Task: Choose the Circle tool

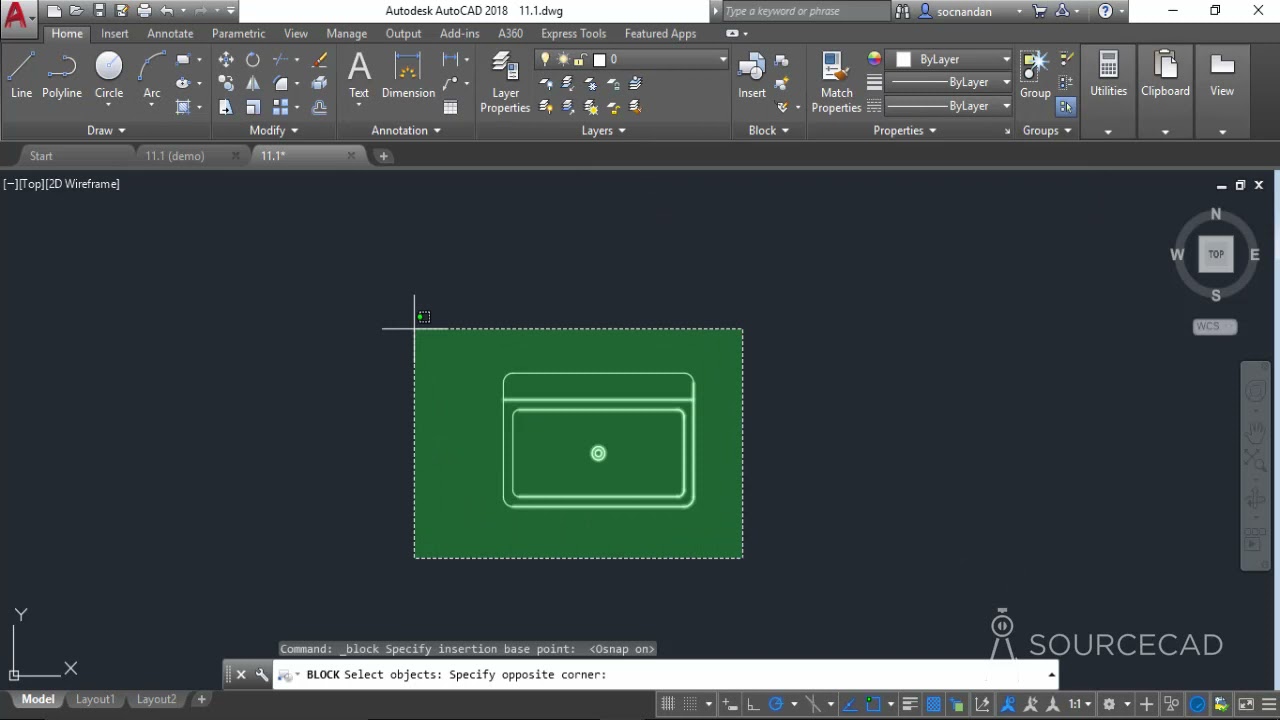Action: point(109,76)
